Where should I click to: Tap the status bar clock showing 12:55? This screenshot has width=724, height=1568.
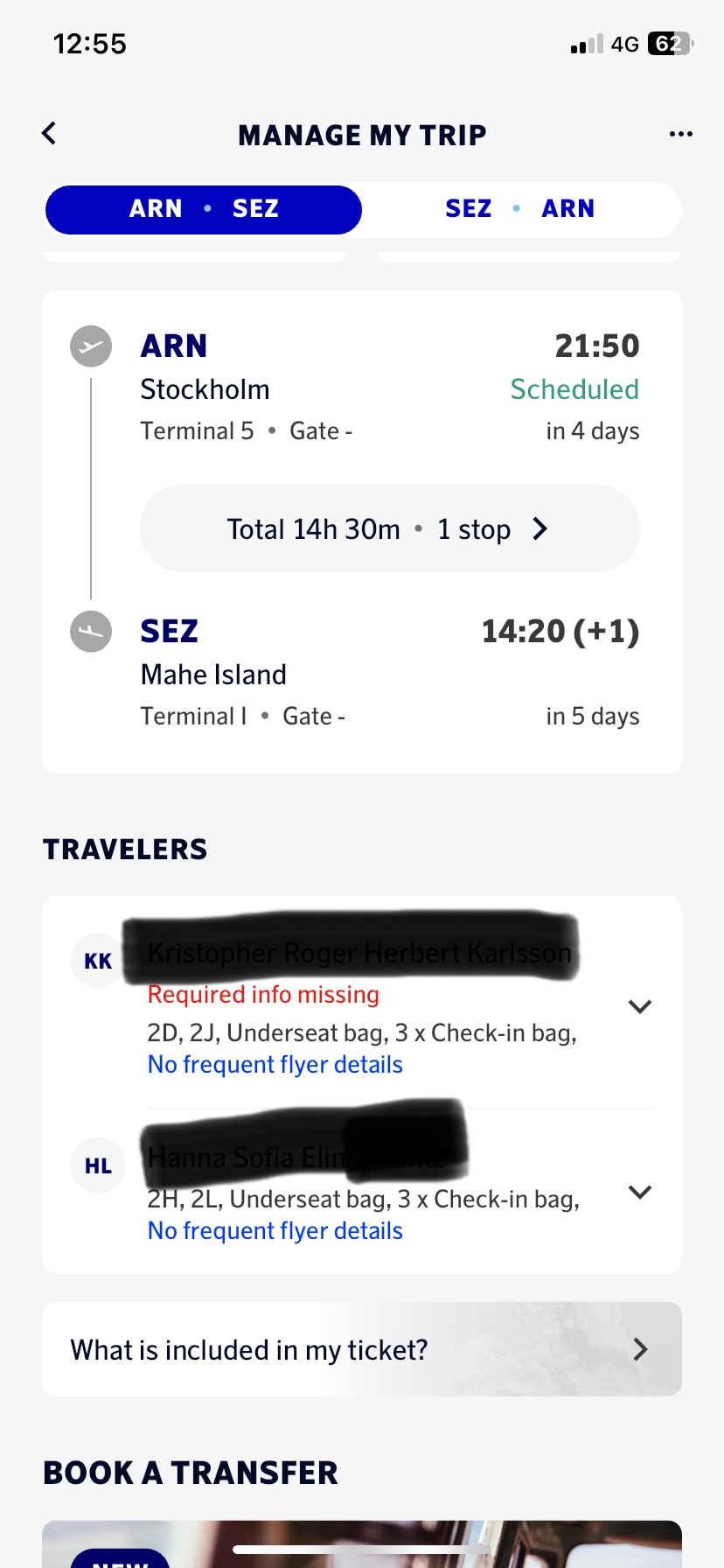coord(90,44)
